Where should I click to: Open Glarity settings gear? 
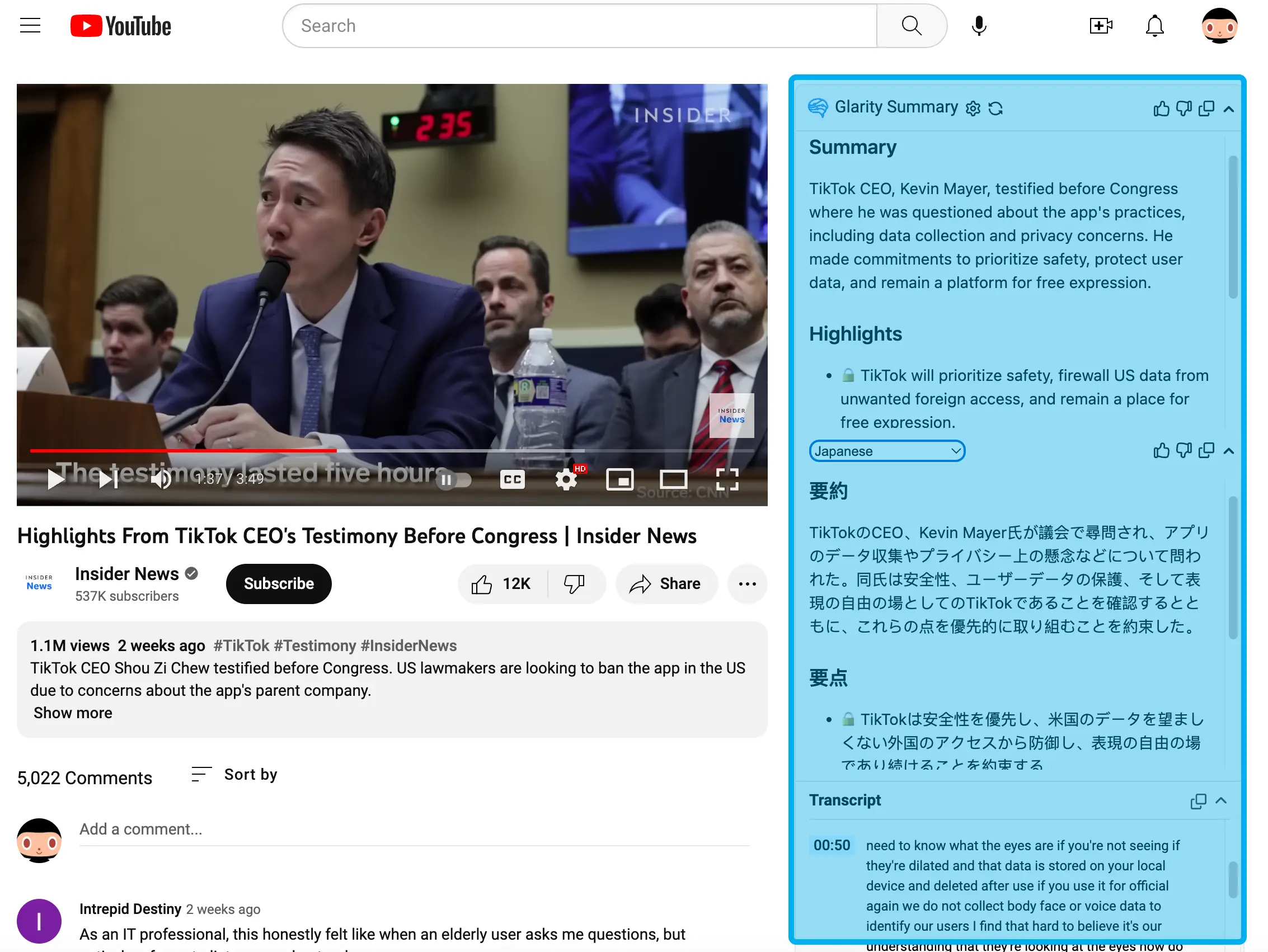[x=973, y=108]
